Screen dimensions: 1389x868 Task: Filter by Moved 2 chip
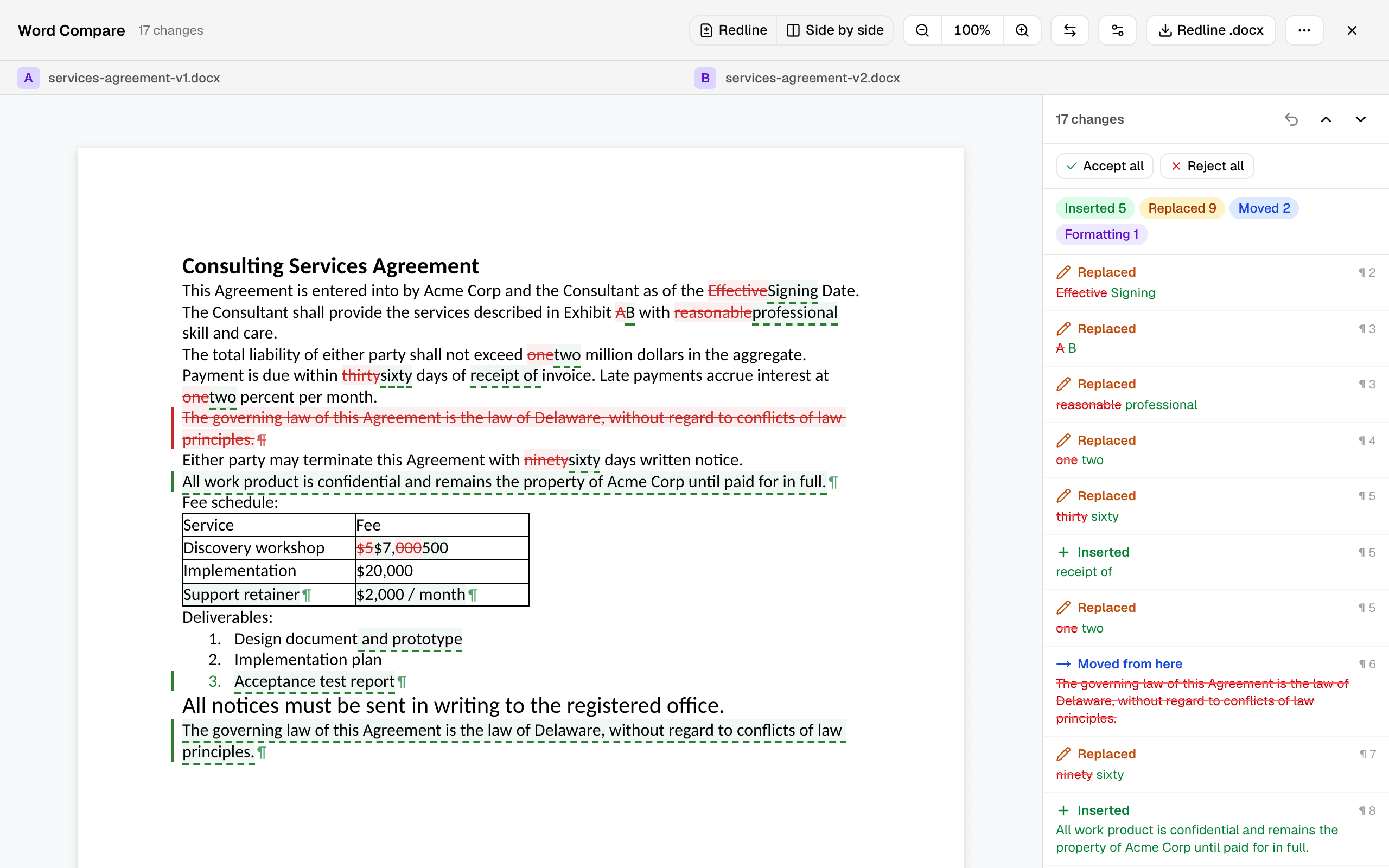[1264, 208]
